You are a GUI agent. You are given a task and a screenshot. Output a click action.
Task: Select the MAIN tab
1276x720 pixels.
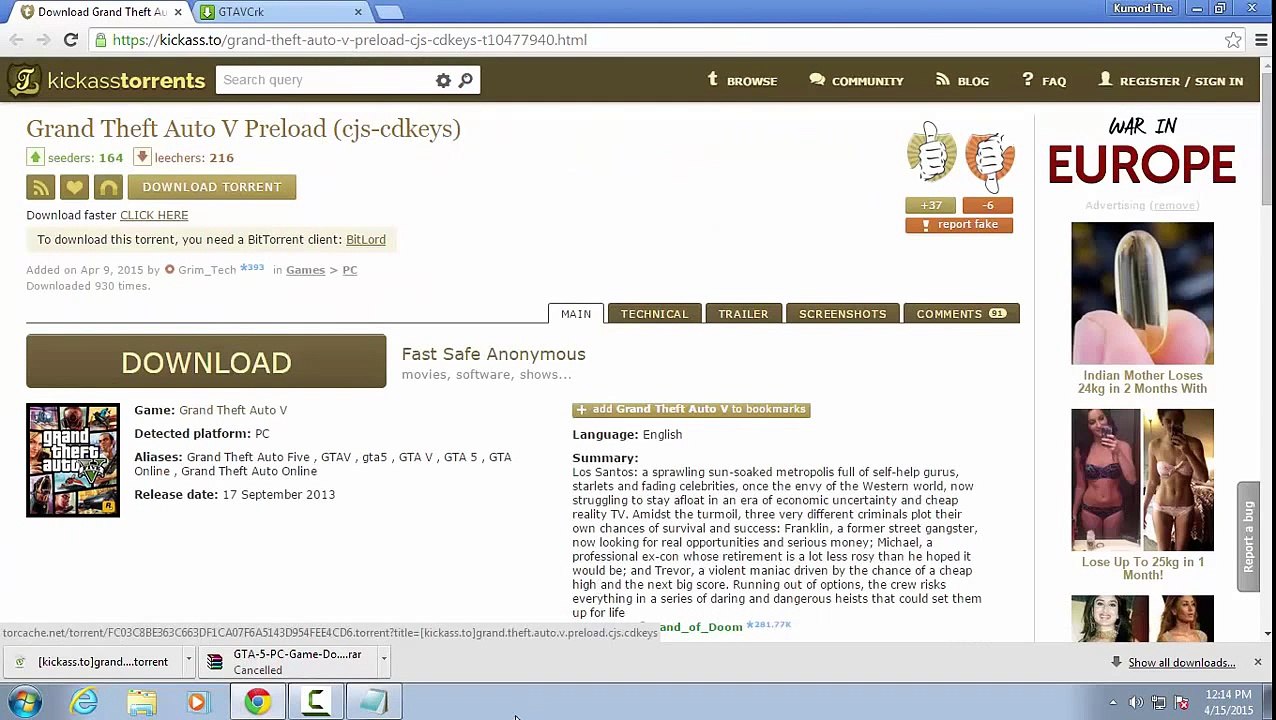click(576, 314)
